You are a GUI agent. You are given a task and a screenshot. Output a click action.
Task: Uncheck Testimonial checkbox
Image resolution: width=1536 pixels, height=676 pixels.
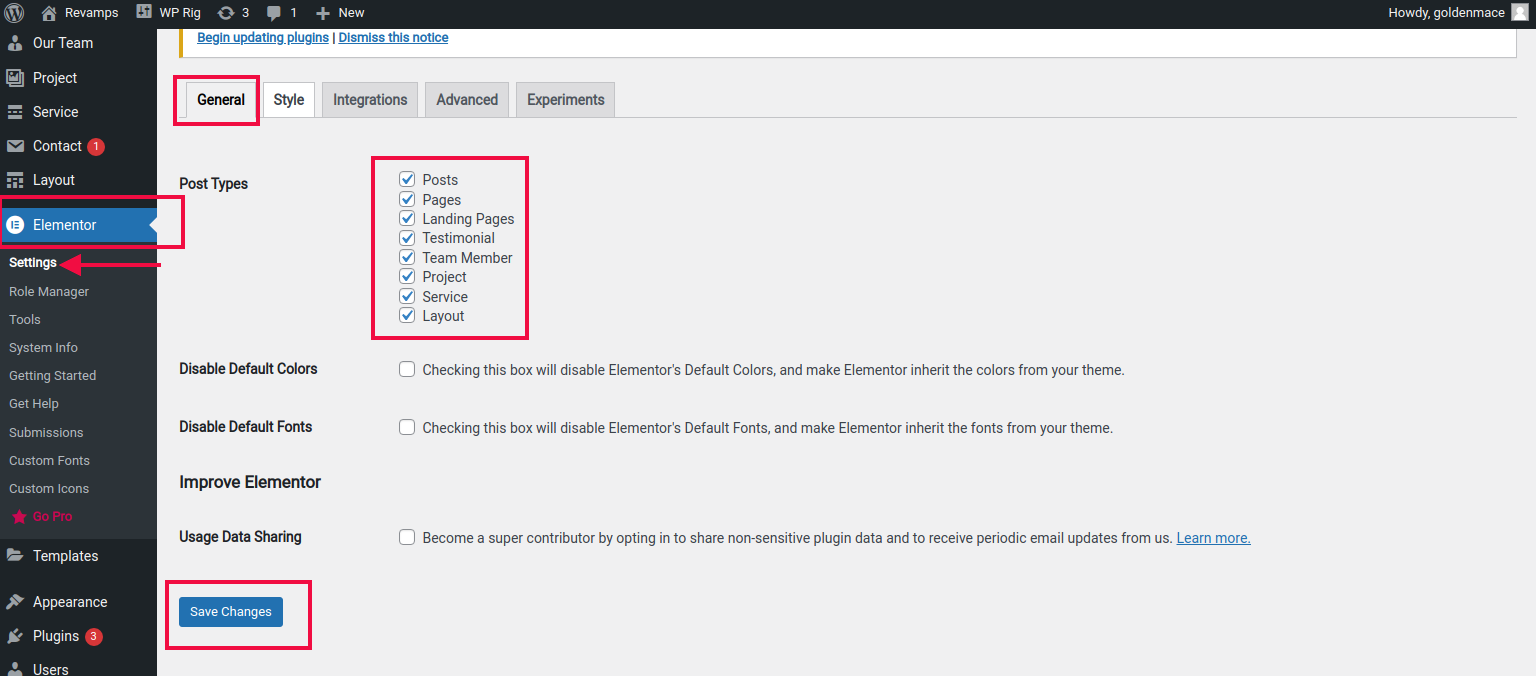coord(407,238)
